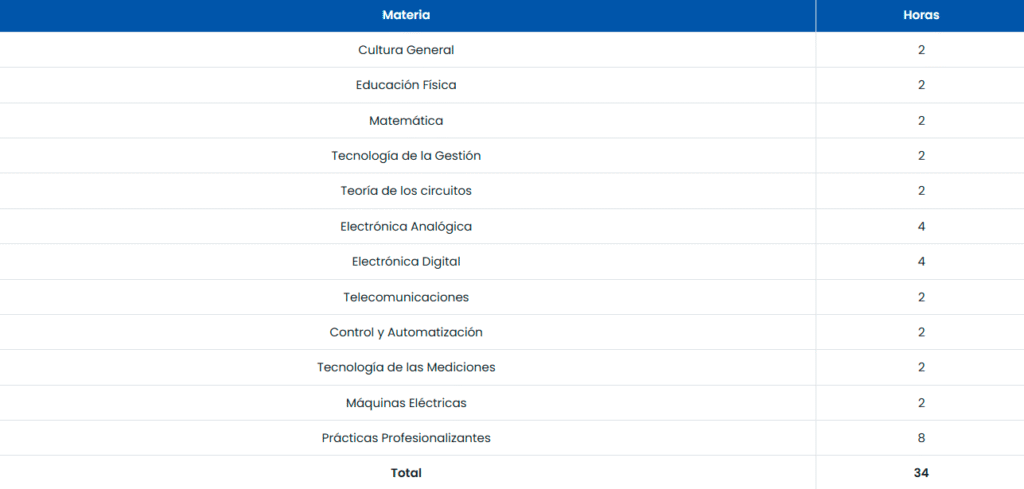Click Prácticas Profesionalizantes subject cell
Image resolution: width=1024 pixels, height=489 pixels.
[406, 438]
